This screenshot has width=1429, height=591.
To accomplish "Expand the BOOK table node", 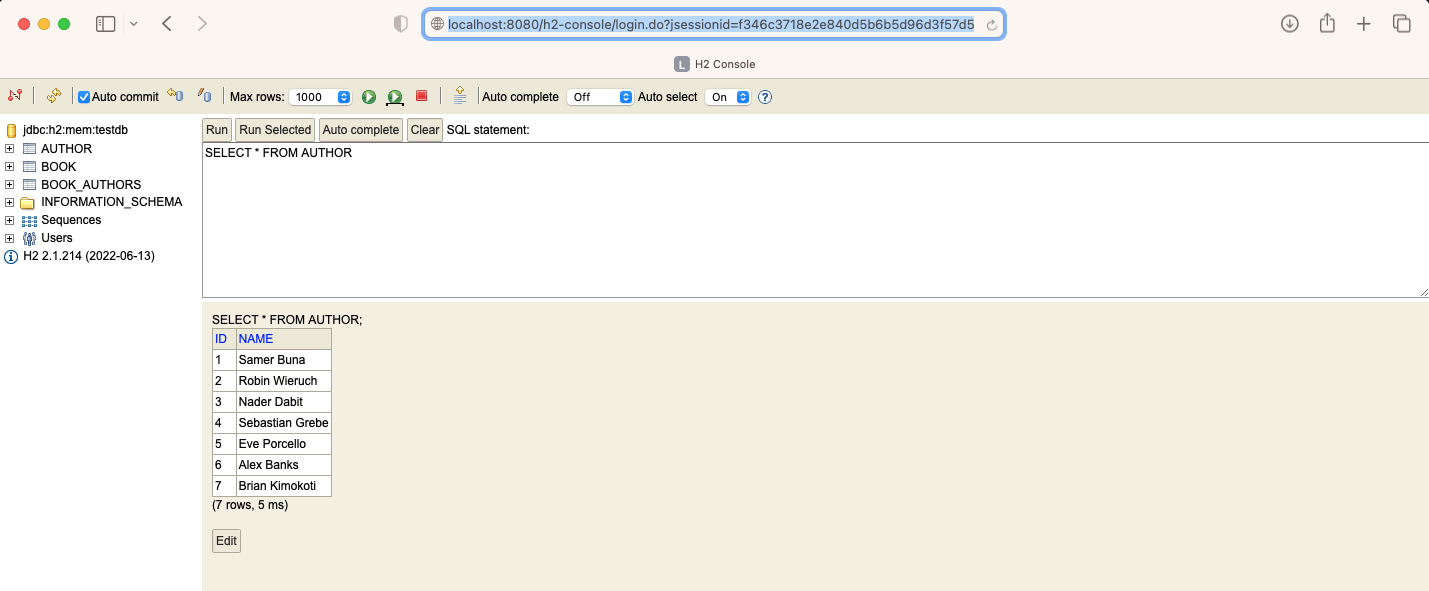I will (x=10, y=167).
